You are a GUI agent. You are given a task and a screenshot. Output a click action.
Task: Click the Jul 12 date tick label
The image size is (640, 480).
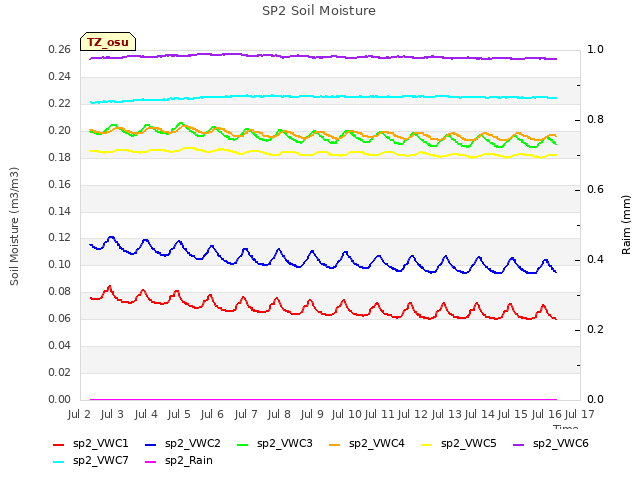pos(413,415)
